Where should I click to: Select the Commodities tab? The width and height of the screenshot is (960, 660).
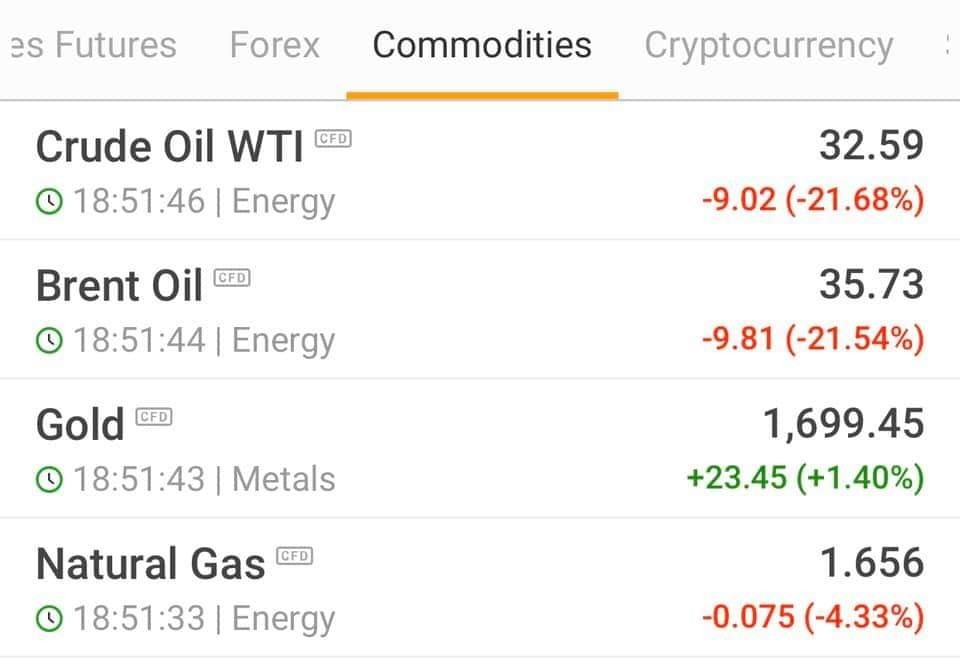click(x=482, y=45)
